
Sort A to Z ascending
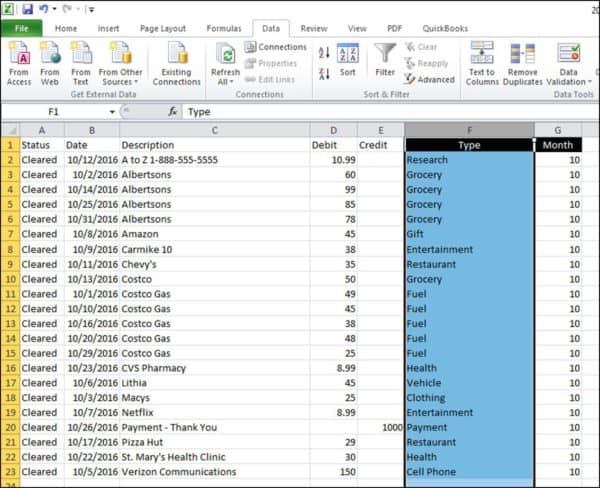pyautogui.click(x=324, y=53)
